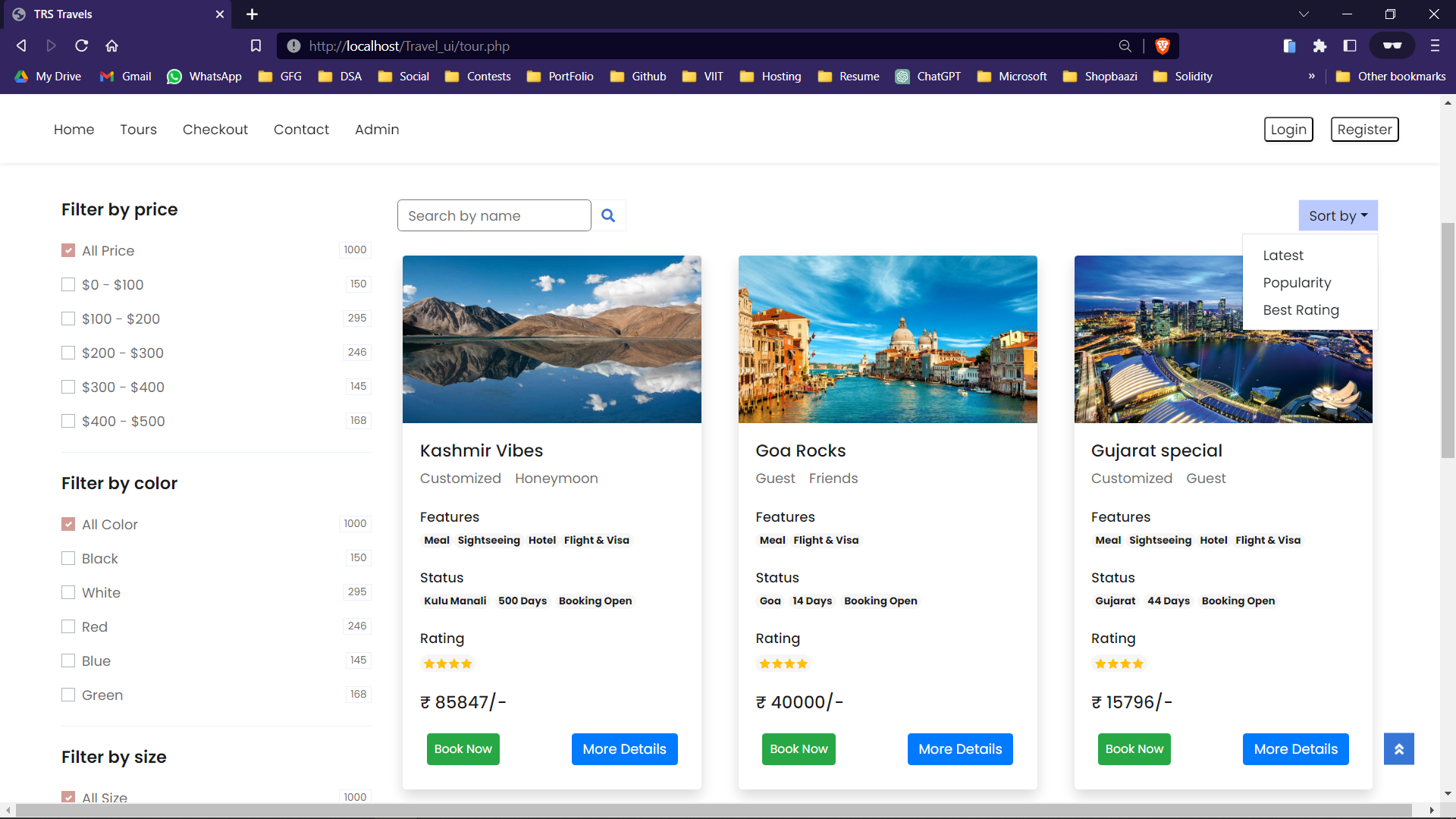Reload the page with the refresh icon
1456x819 pixels.
click(82, 45)
